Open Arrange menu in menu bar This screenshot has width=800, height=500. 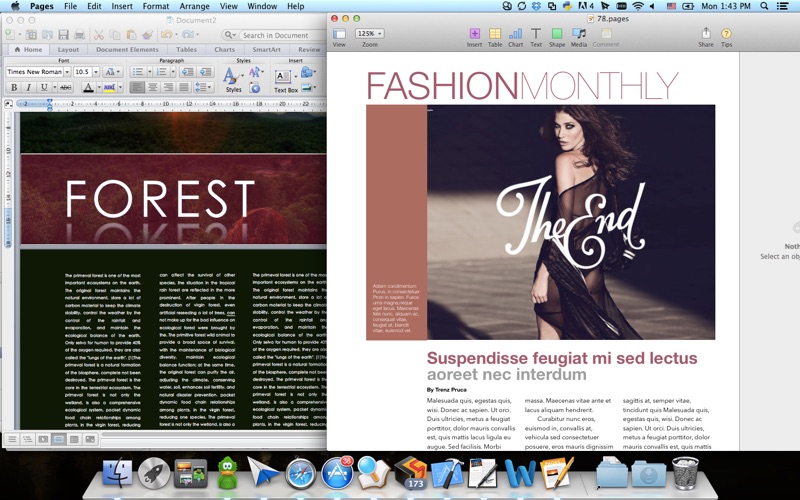point(194,6)
